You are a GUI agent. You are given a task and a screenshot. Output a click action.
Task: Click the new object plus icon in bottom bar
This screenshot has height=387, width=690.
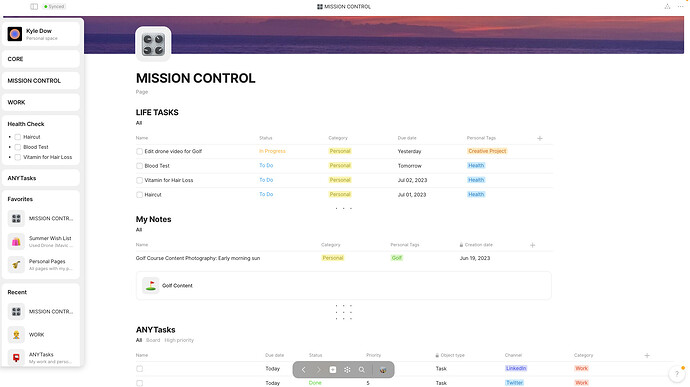coord(333,370)
